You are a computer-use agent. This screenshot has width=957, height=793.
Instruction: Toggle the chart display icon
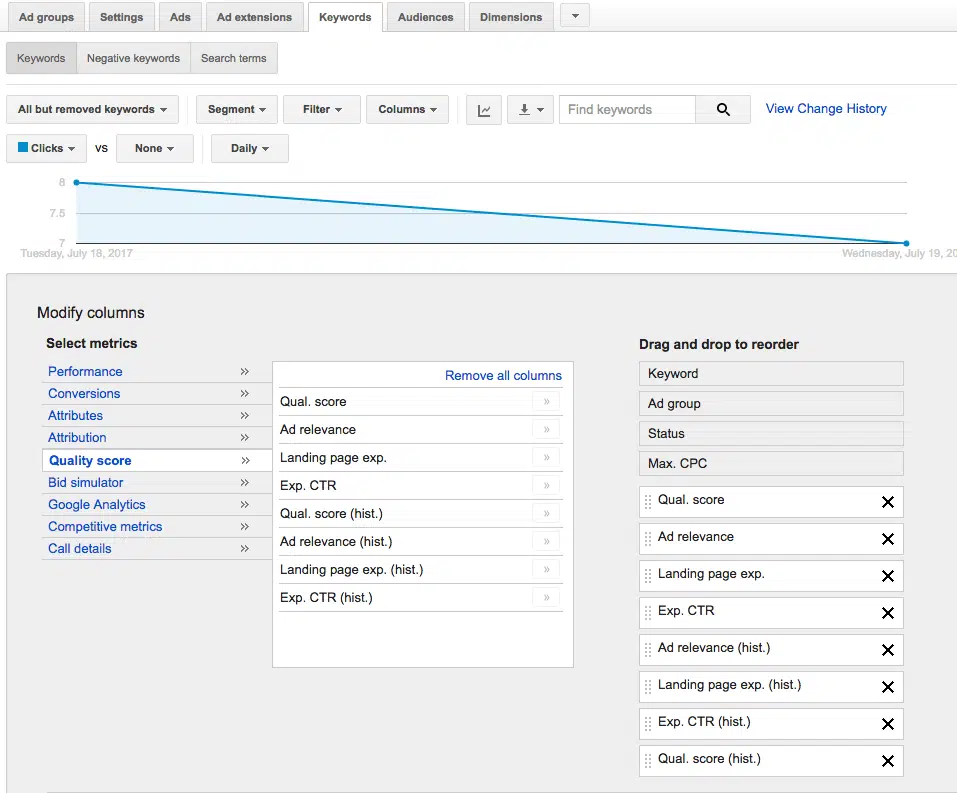coord(484,110)
